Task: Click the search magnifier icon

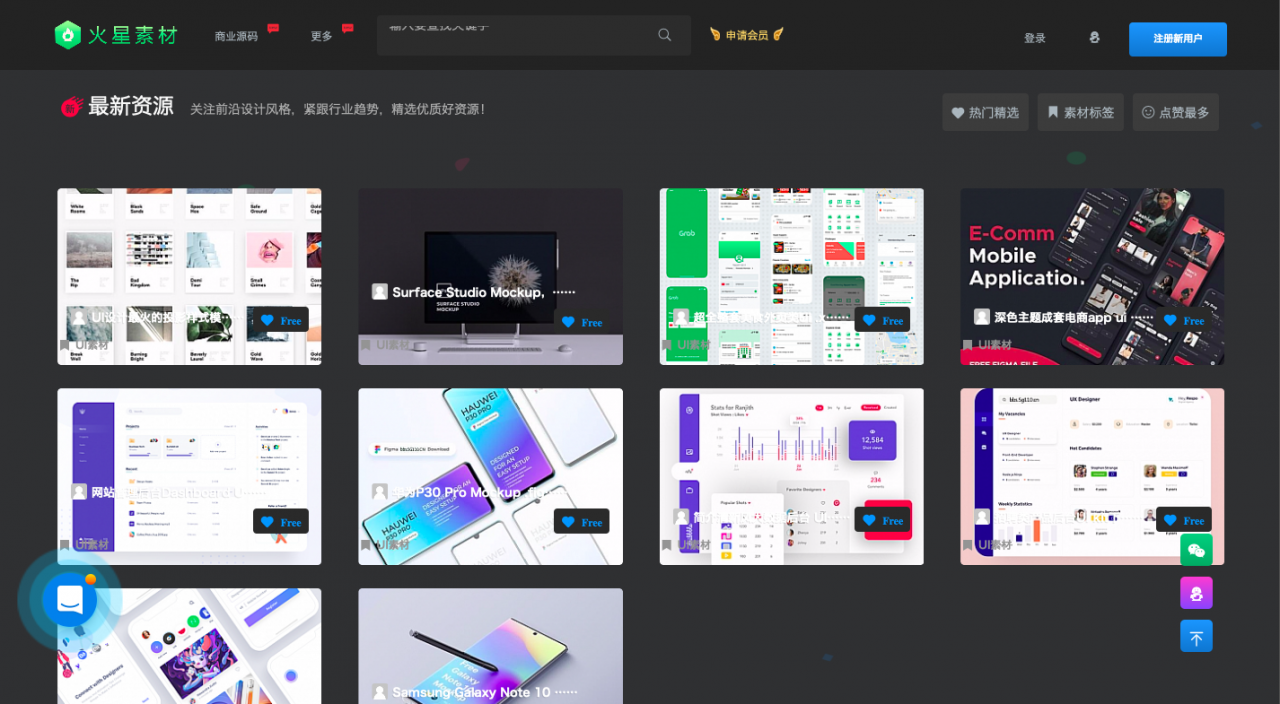Action: [x=664, y=34]
